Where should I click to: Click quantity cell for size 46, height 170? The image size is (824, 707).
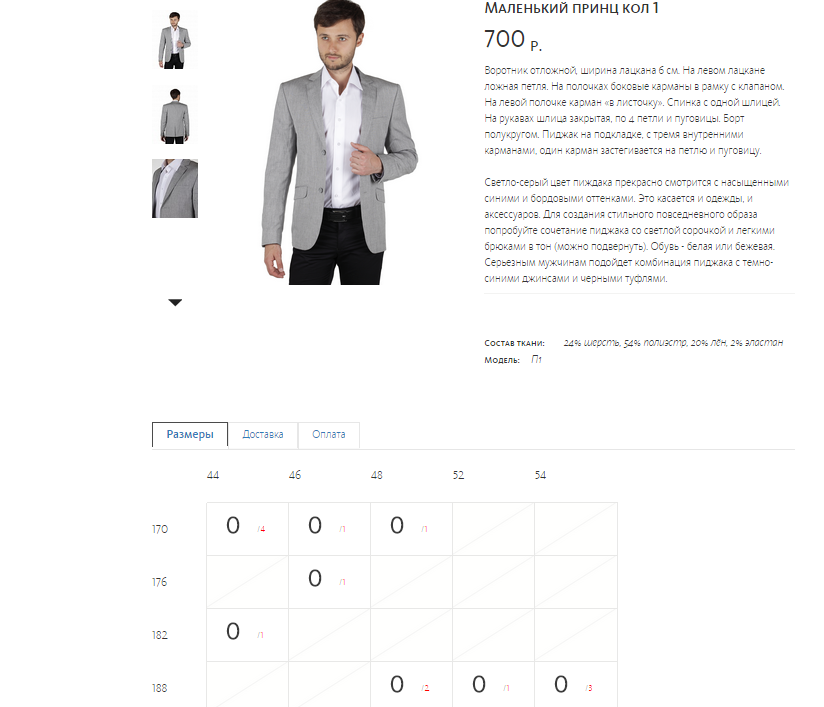(x=329, y=529)
